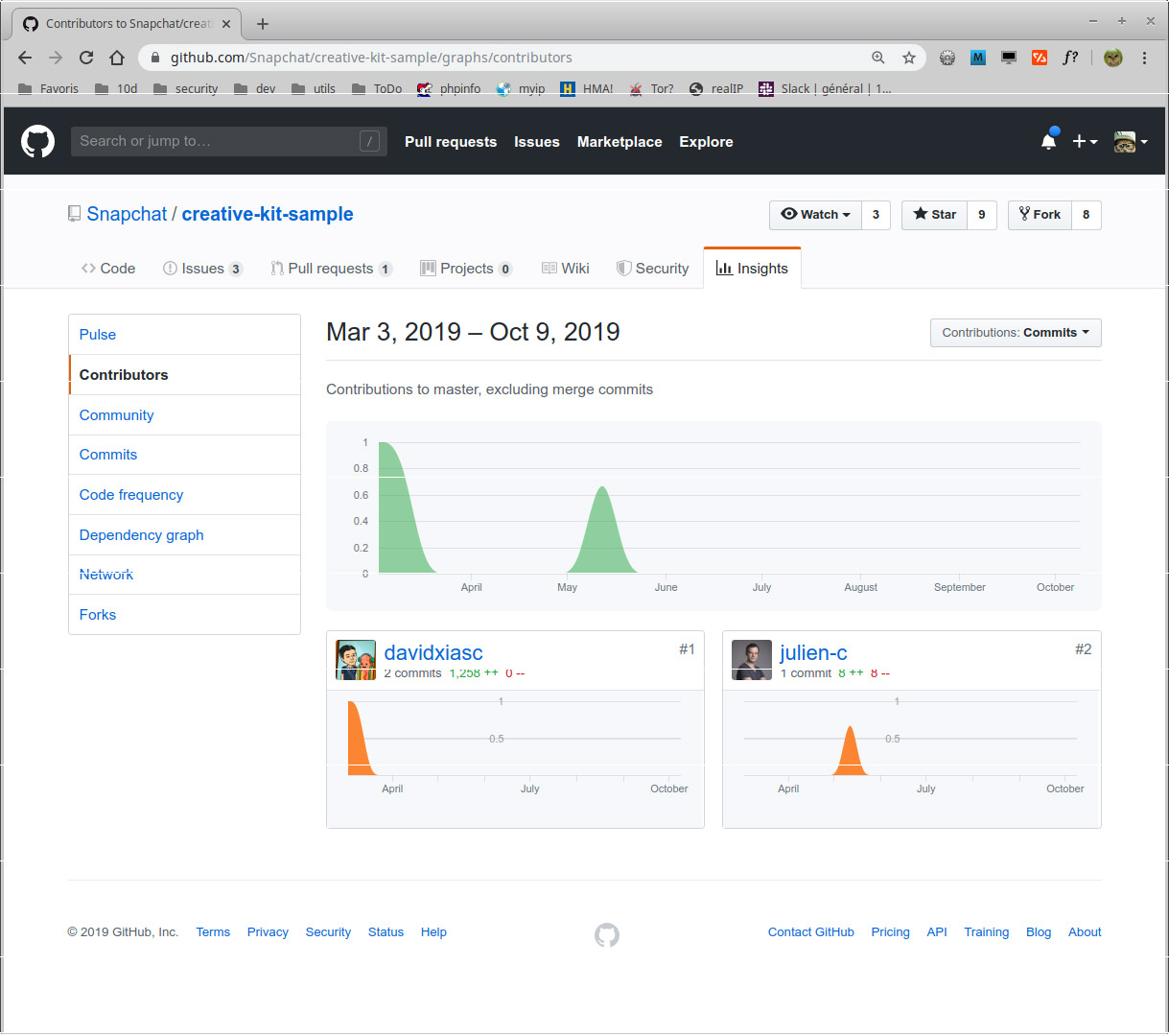Screen dimensions: 1169x1036
Task: Fork the repository
Action: point(1040,215)
